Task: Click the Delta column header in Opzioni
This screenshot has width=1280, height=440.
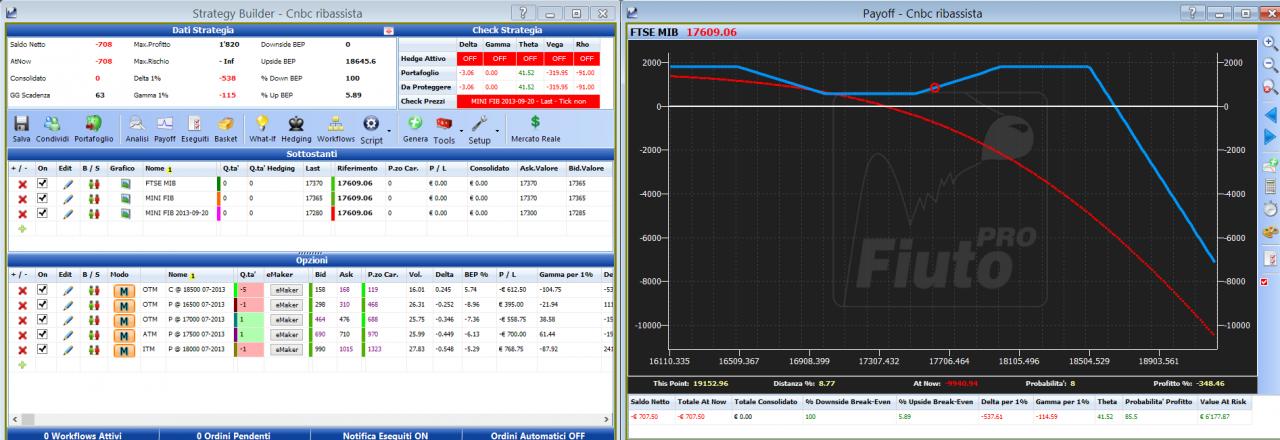Action: (x=446, y=274)
